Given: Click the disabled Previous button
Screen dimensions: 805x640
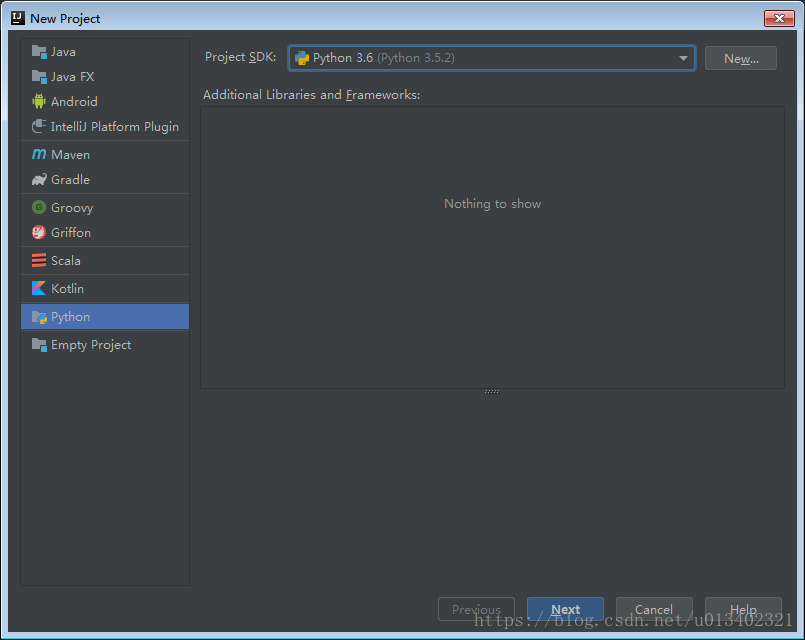Looking at the screenshot, I should coord(476,609).
